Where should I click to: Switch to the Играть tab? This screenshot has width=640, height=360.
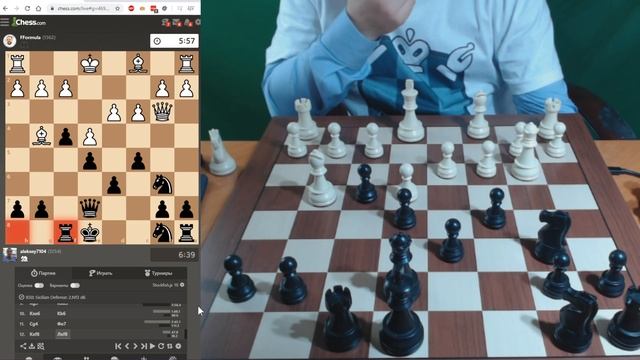(x=100, y=273)
